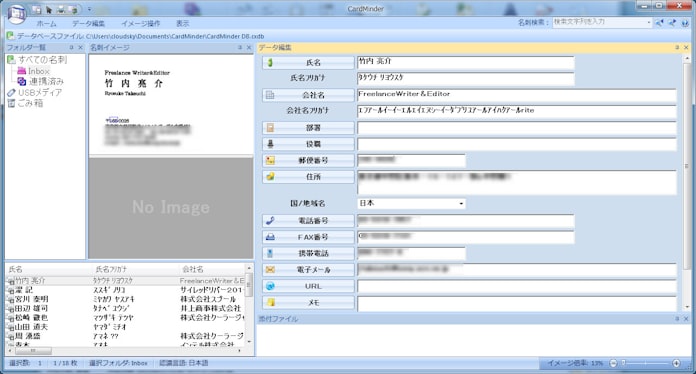
Task: Click the FAX番号 field button
Action: click(308, 237)
